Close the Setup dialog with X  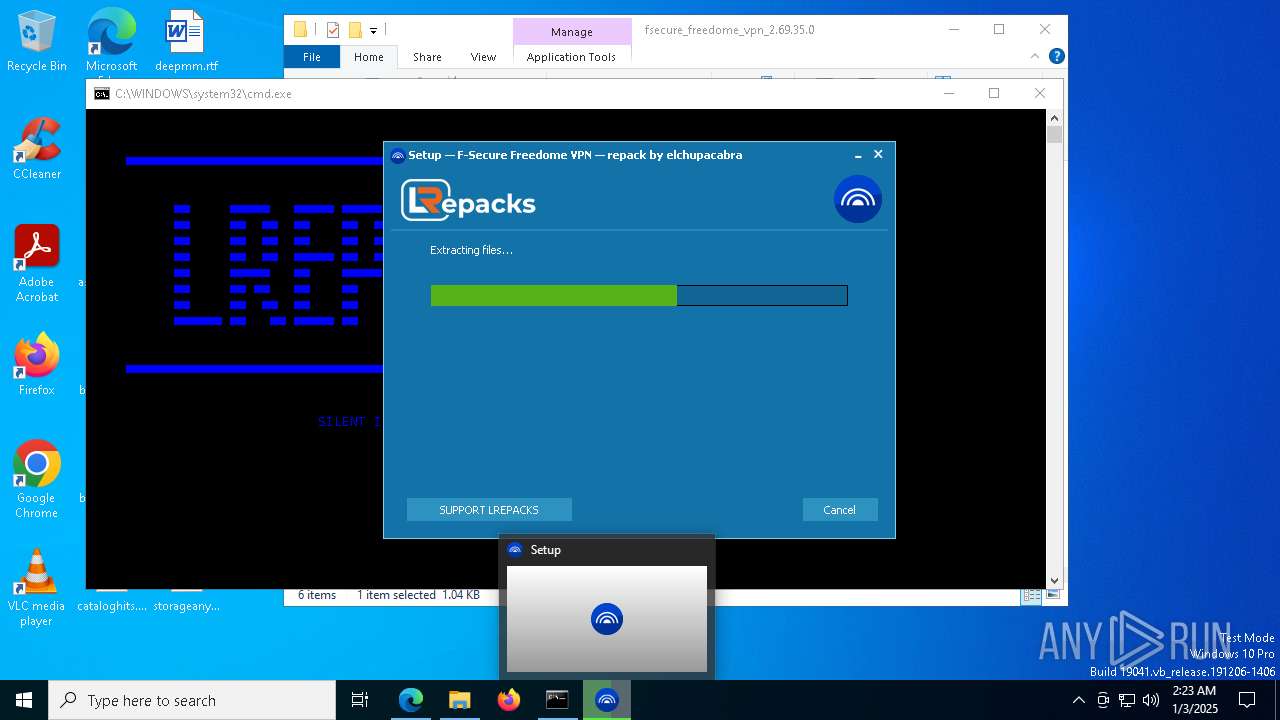(878, 154)
